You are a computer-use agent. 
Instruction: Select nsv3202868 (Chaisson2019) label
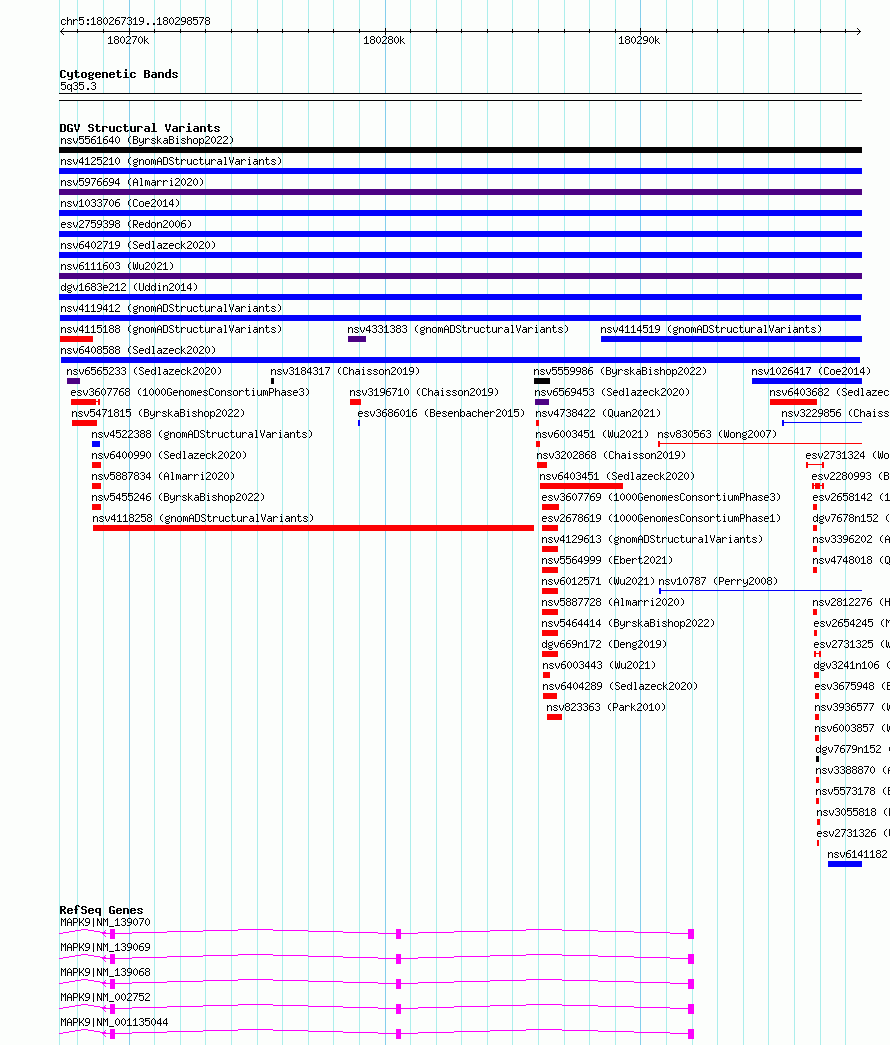click(x=611, y=455)
